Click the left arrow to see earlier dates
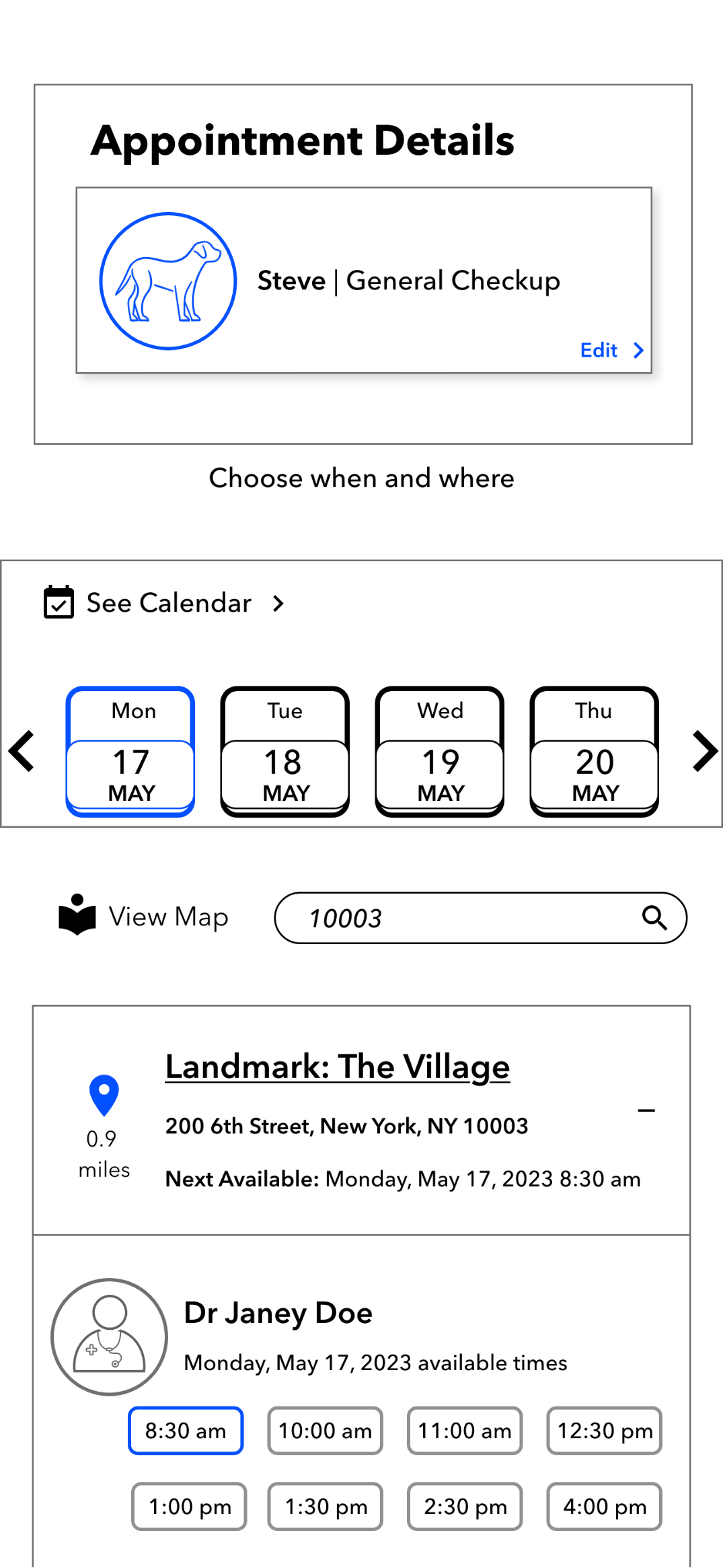The height and width of the screenshot is (1568, 723). tap(22, 750)
